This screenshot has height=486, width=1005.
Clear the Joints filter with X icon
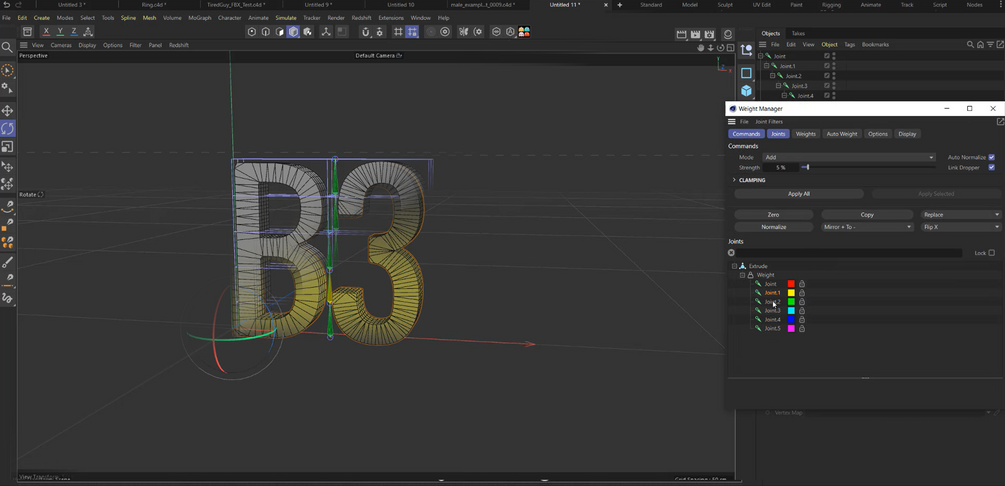click(x=732, y=253)
